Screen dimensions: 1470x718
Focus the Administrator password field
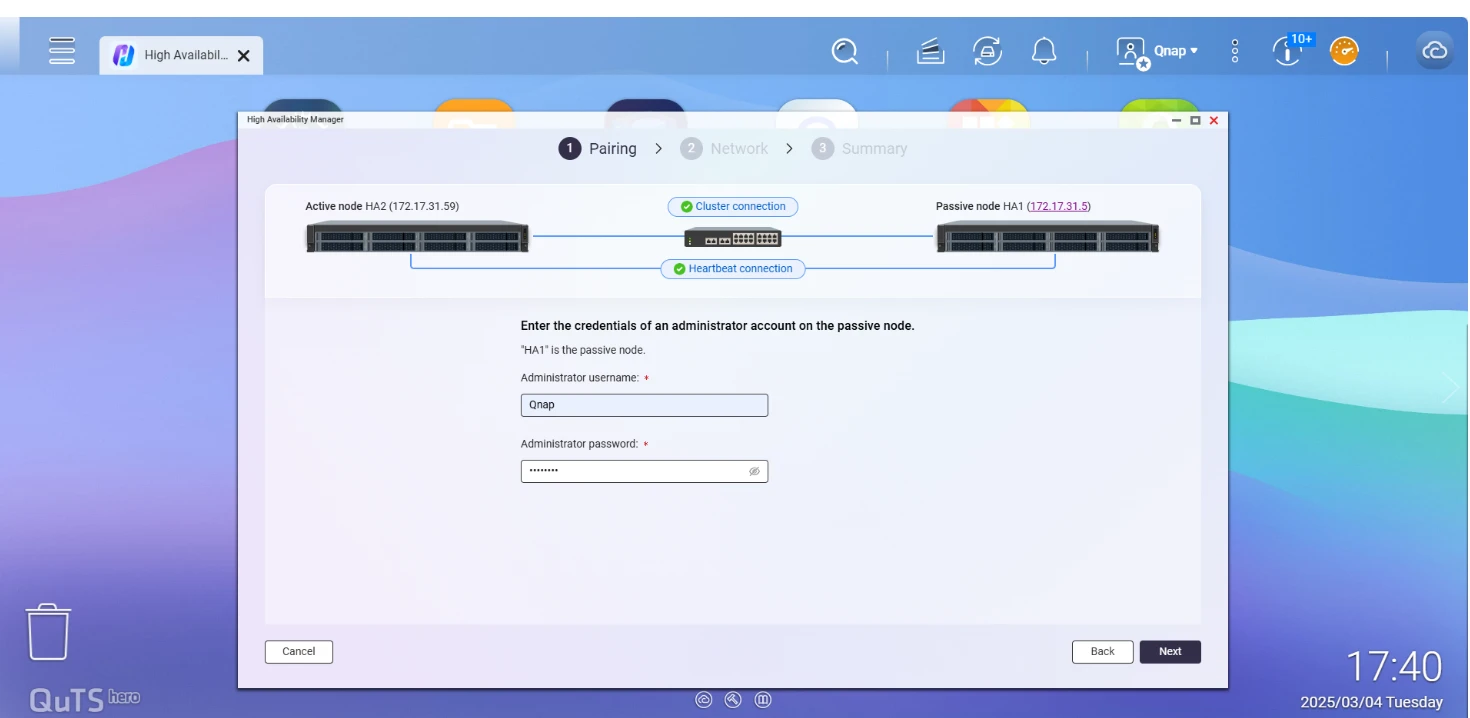(x=644, y=471)
